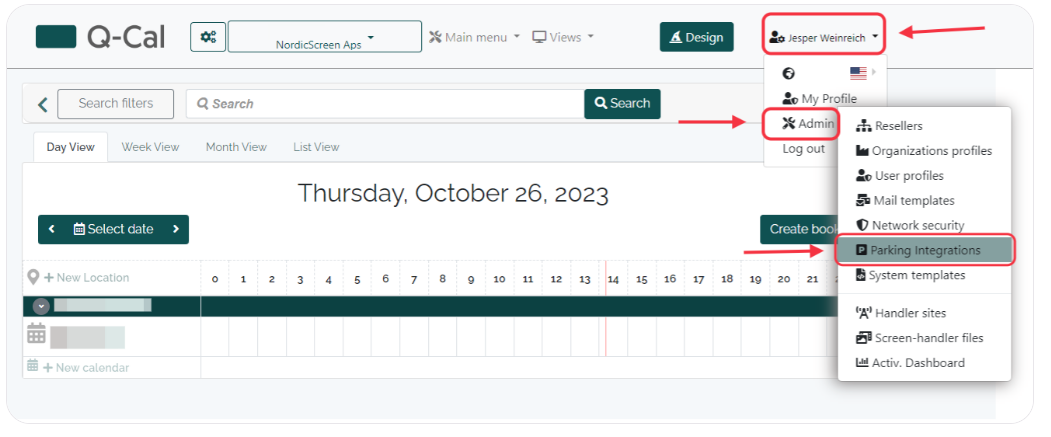The width and height of the screenshot is (1051, 437).
Task: Switch to Month View tab
Action: (x=236, y=147)
